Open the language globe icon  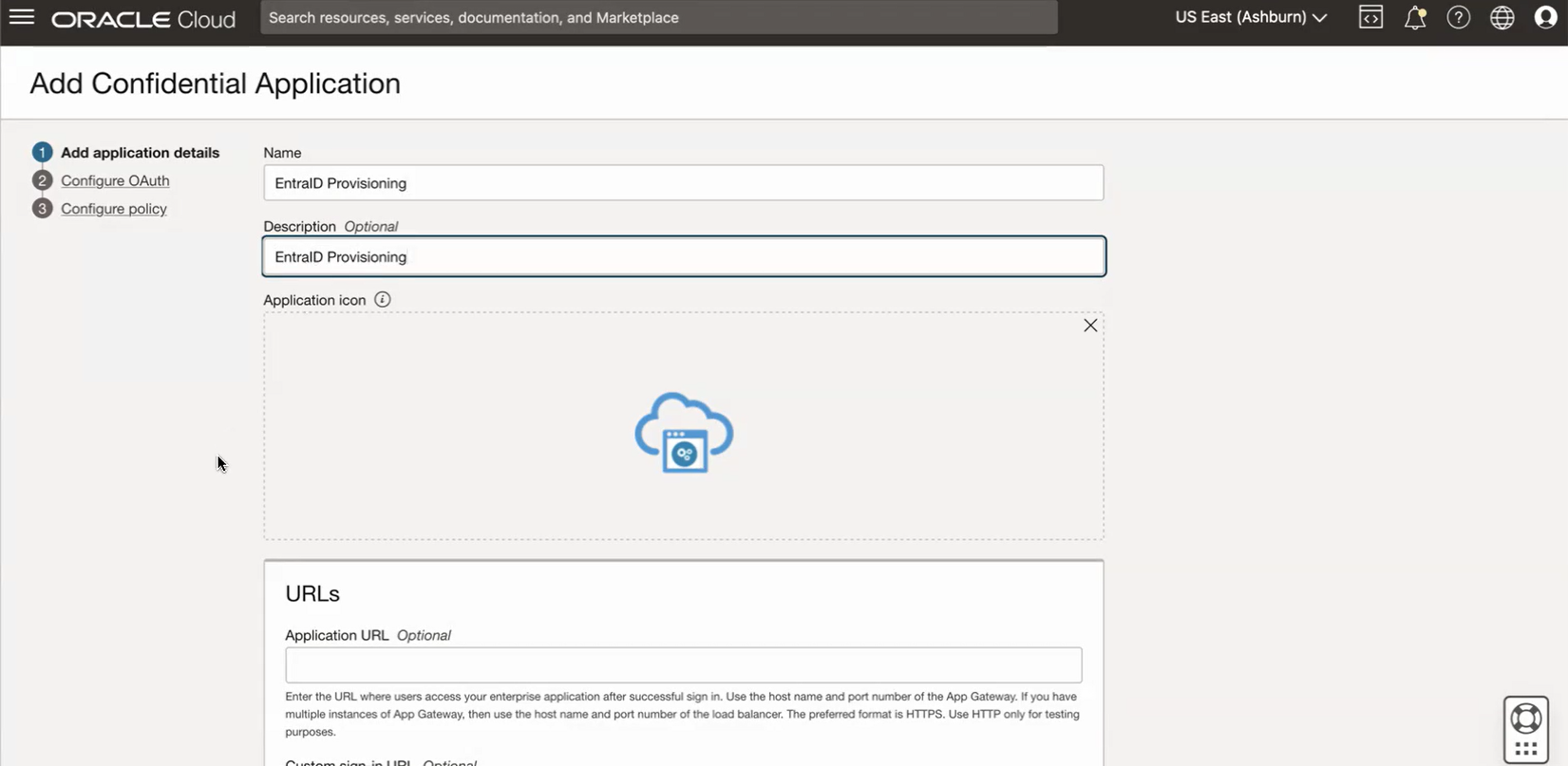click(1502, 17)
